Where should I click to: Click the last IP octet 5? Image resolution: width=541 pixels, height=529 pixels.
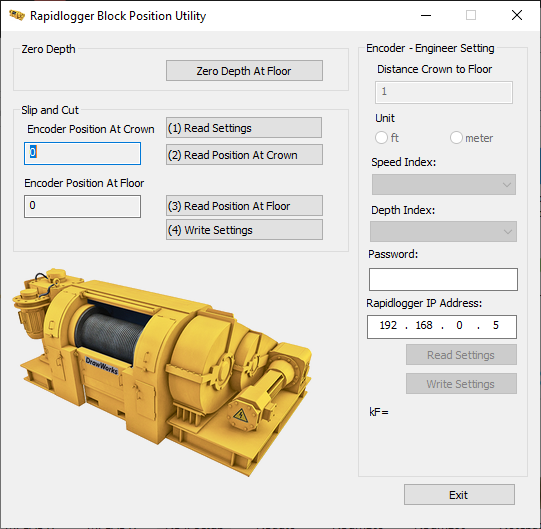pyautogui.click(x=495, y=325)
